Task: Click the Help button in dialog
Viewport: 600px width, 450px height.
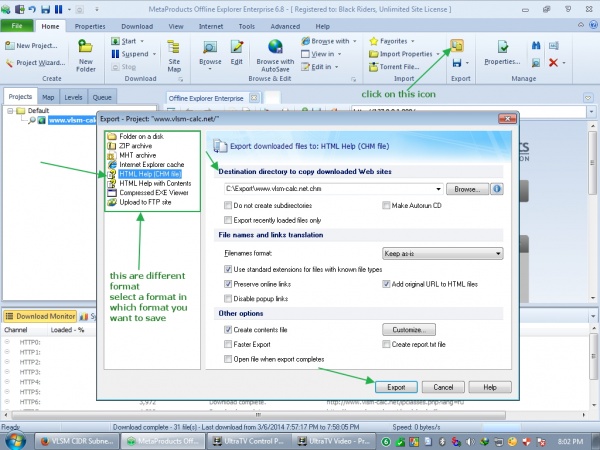Action: [x=490, y=387]
